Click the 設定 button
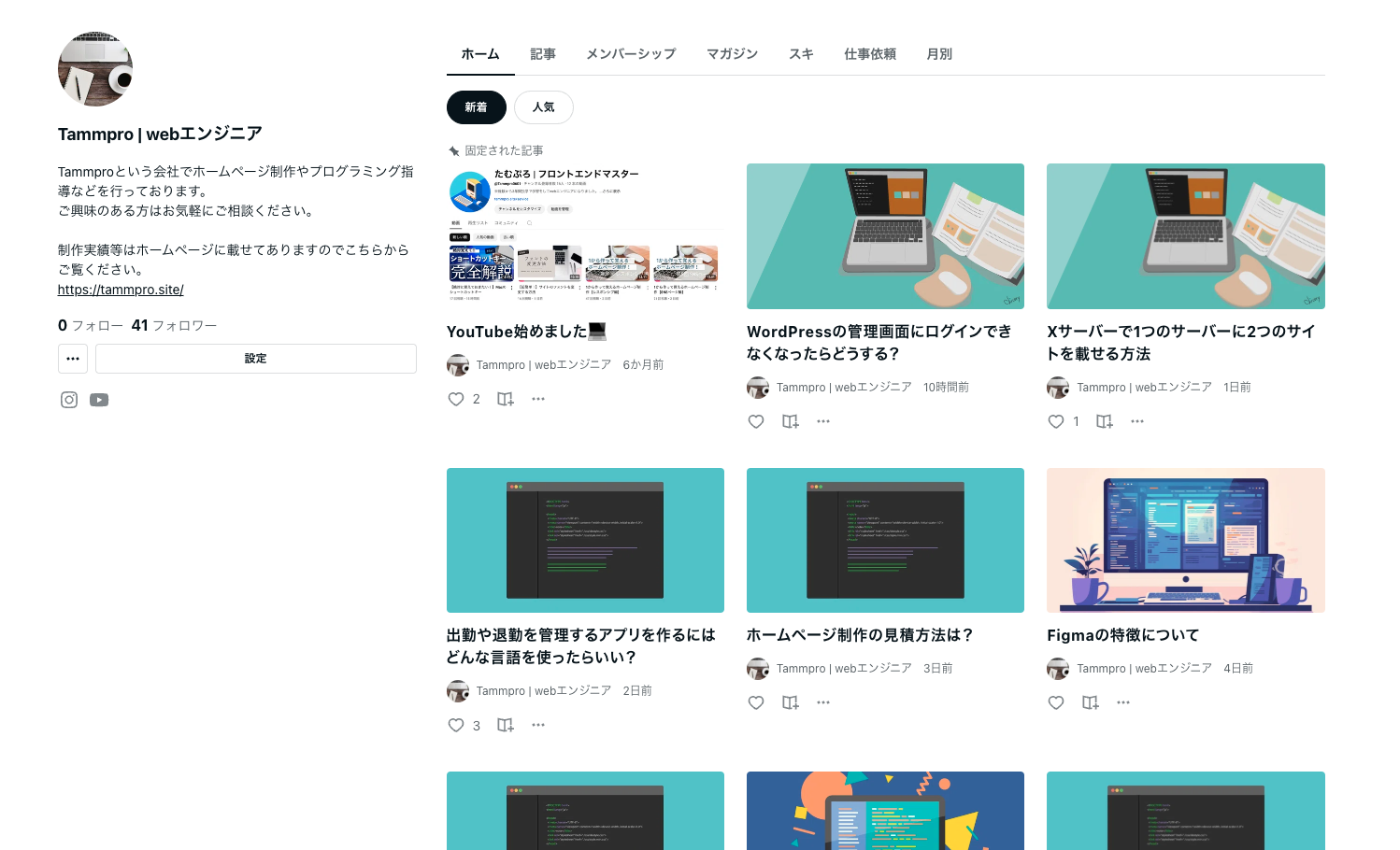The image size is (1400, 850). [x=256, y=359]
